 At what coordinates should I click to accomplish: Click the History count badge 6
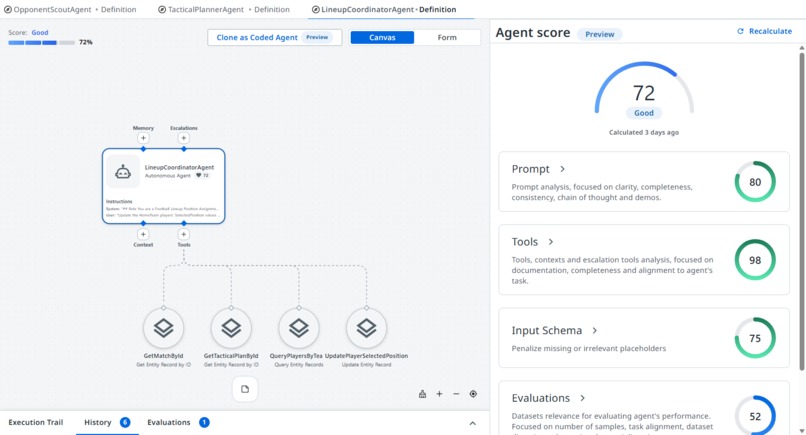(x=125, y=422)
